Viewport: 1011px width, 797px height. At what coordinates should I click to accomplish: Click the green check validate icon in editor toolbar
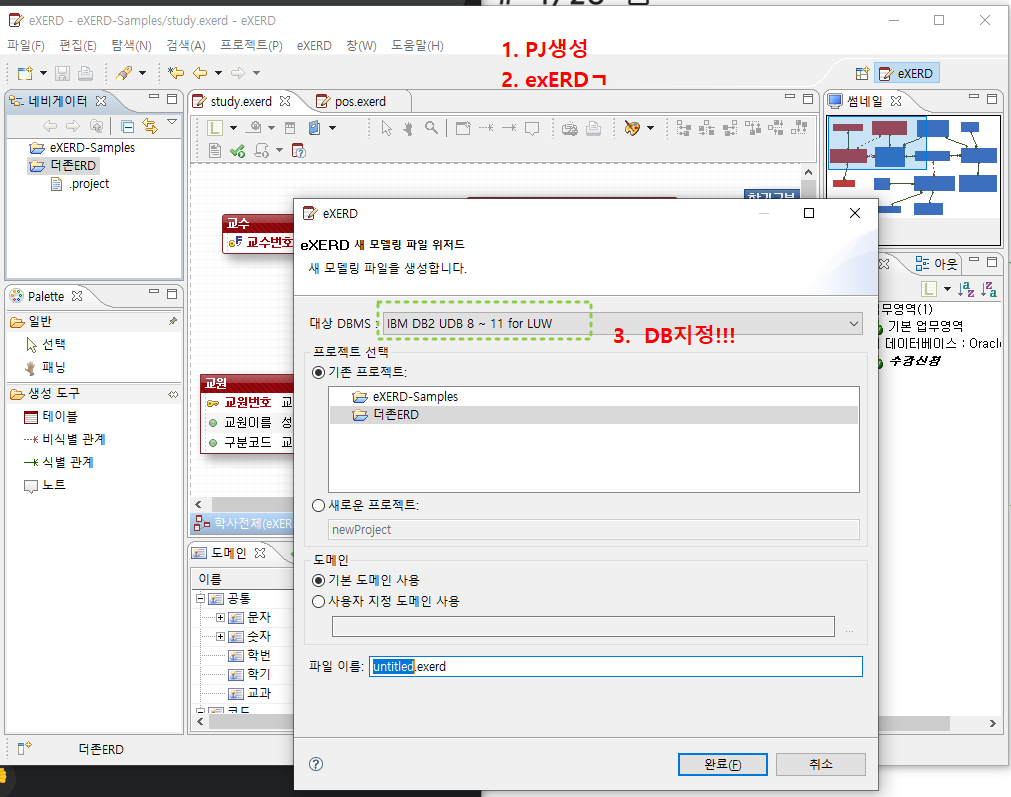(237, 151)
